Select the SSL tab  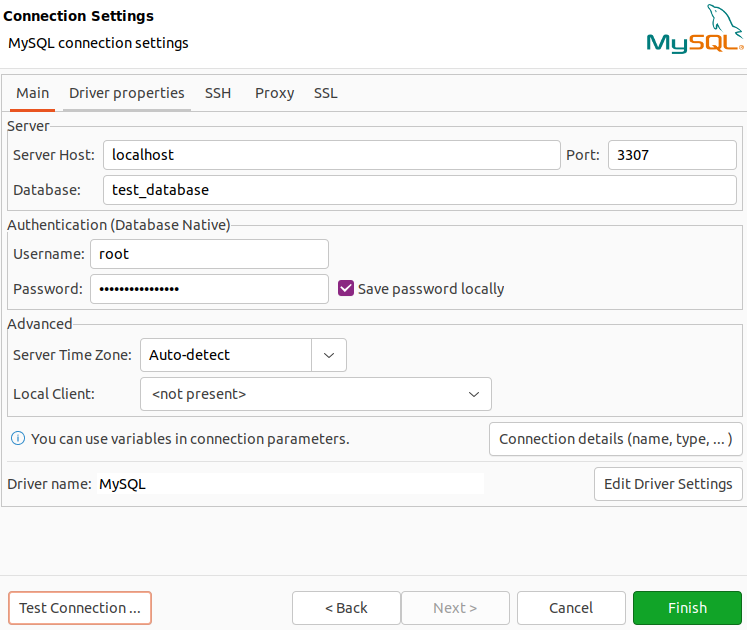tap(326, 93)
